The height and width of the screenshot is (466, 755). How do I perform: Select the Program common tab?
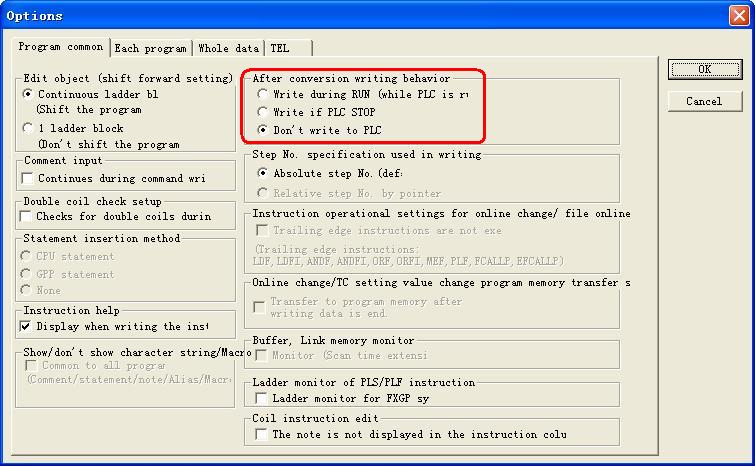(x=62, y=47)
